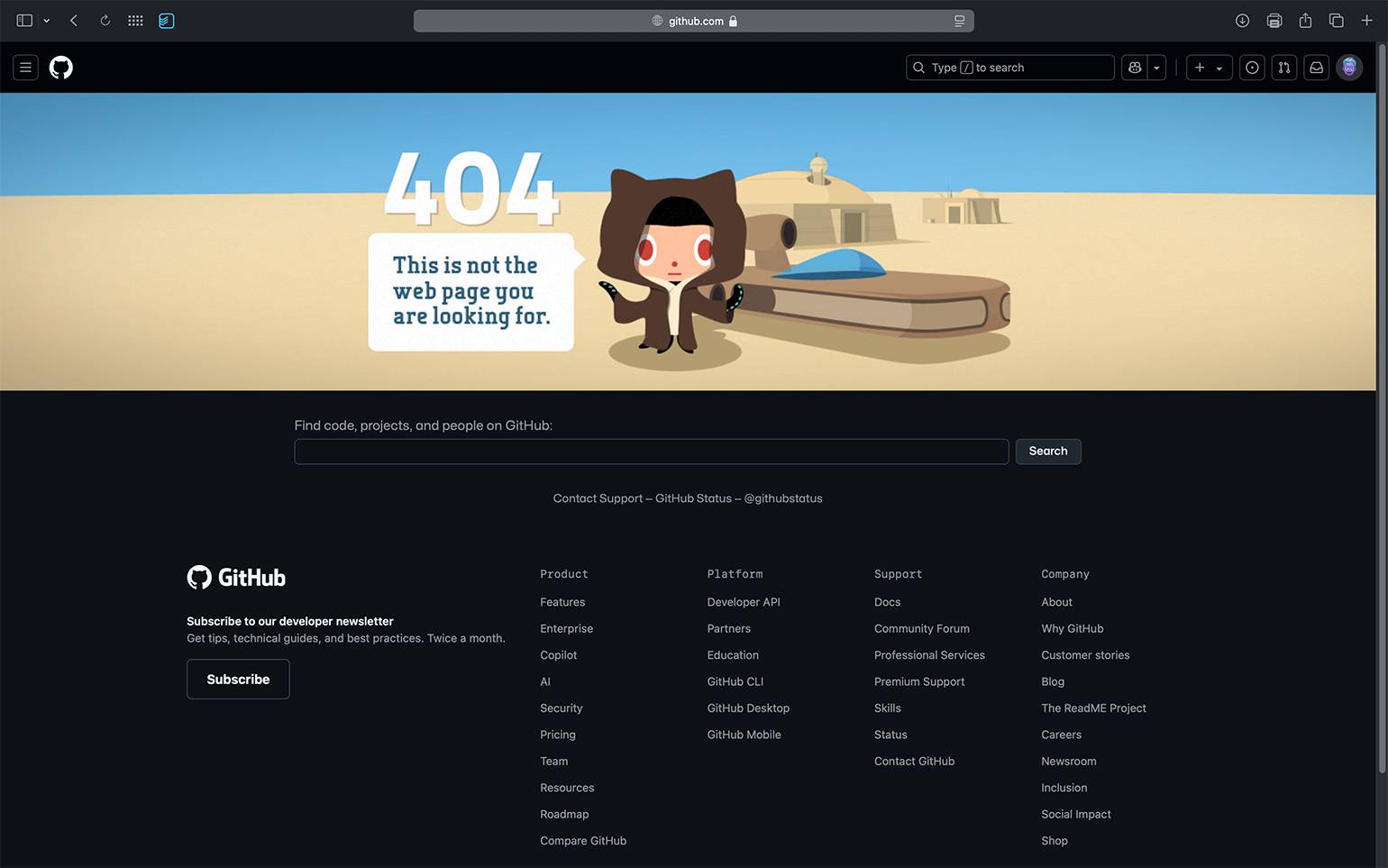Image resolution: width=1388 pixels, height=868 pixels.
Task: Open the Careers footer link
Action: [x=1061, y=735]
